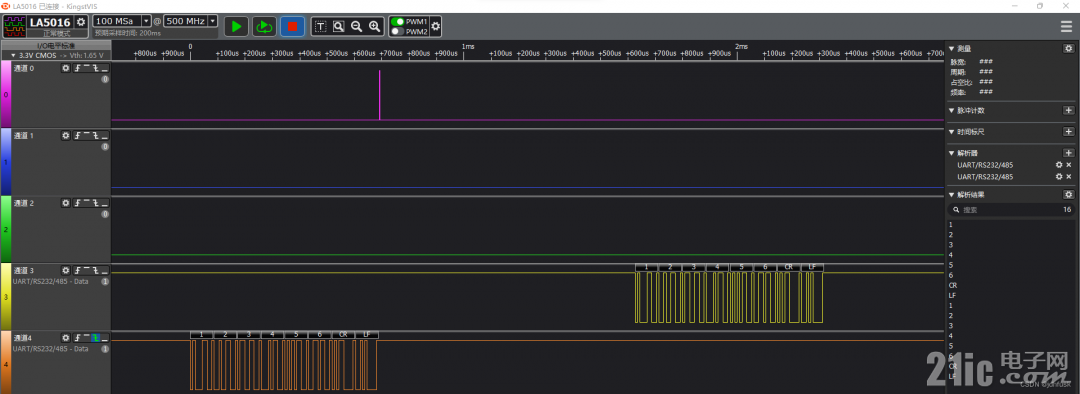This screenshot has height=394, width=1080.
Task: Add a time ruler with plus button
Action: pos(1068,132)
